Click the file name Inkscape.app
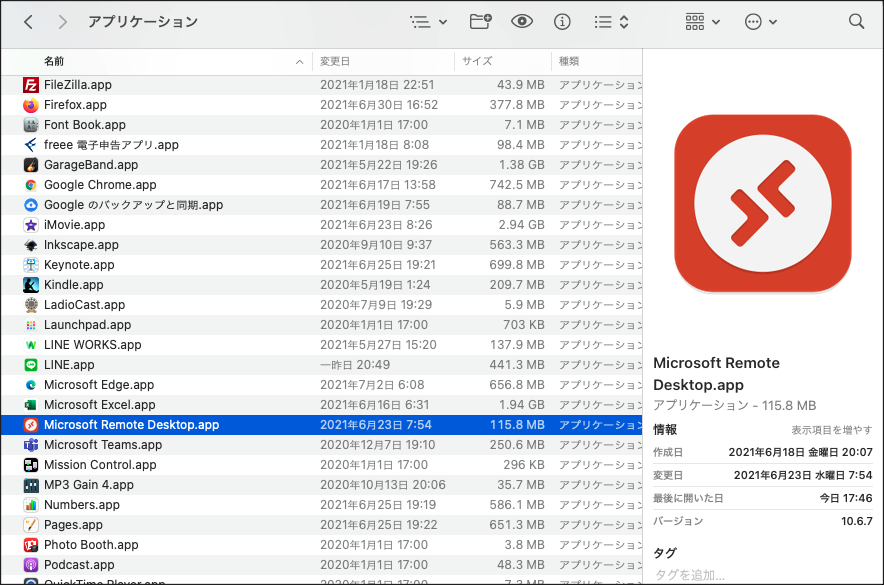884x585 pixels. click(81, 245)
